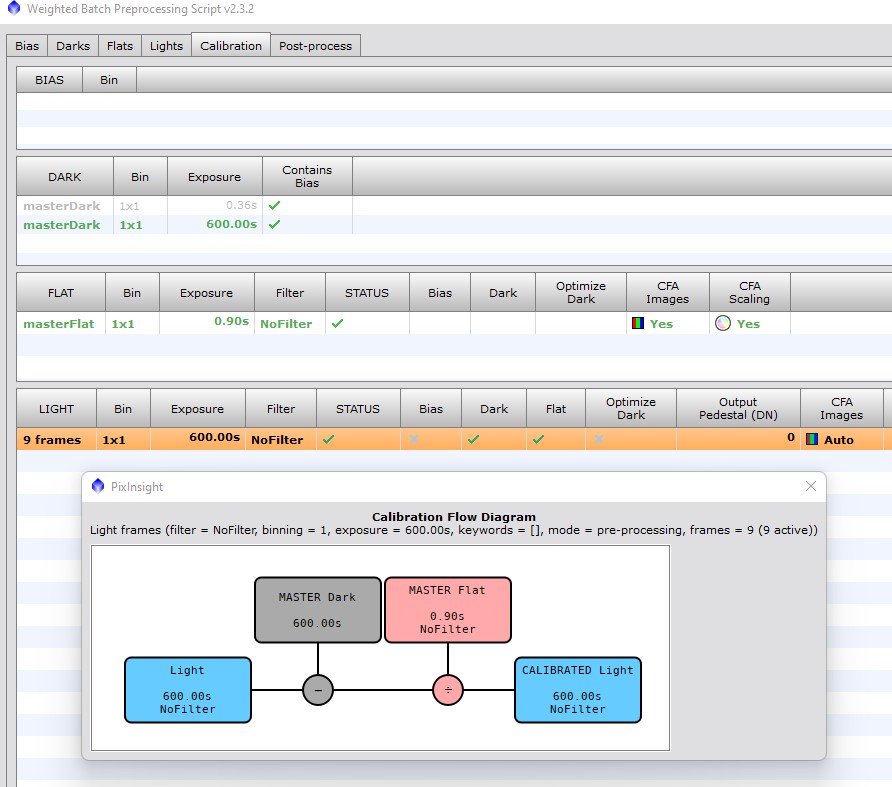Click the 0.90s exposure in masterFlat row
Image resolution: width=892 pixels, height=787 pixels.
click(x=232, y=322)
